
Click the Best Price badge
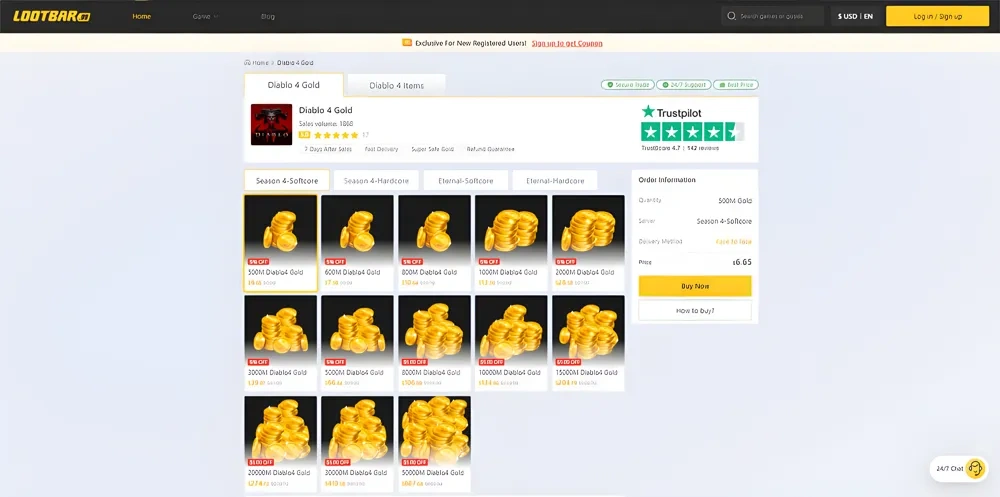pyautogui.click(x=736, y=85)
